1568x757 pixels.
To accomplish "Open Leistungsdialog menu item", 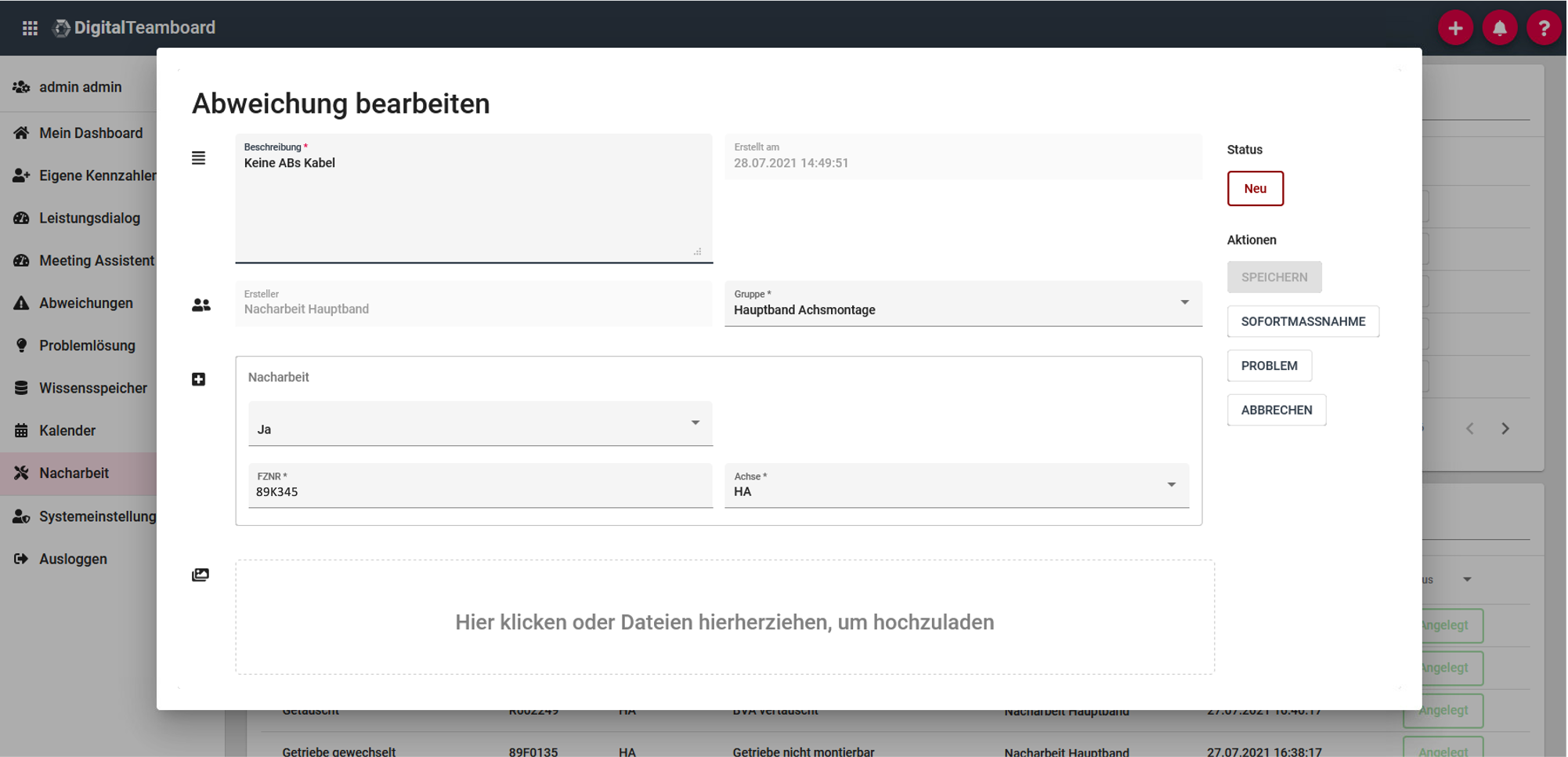I will pos(78,218).
